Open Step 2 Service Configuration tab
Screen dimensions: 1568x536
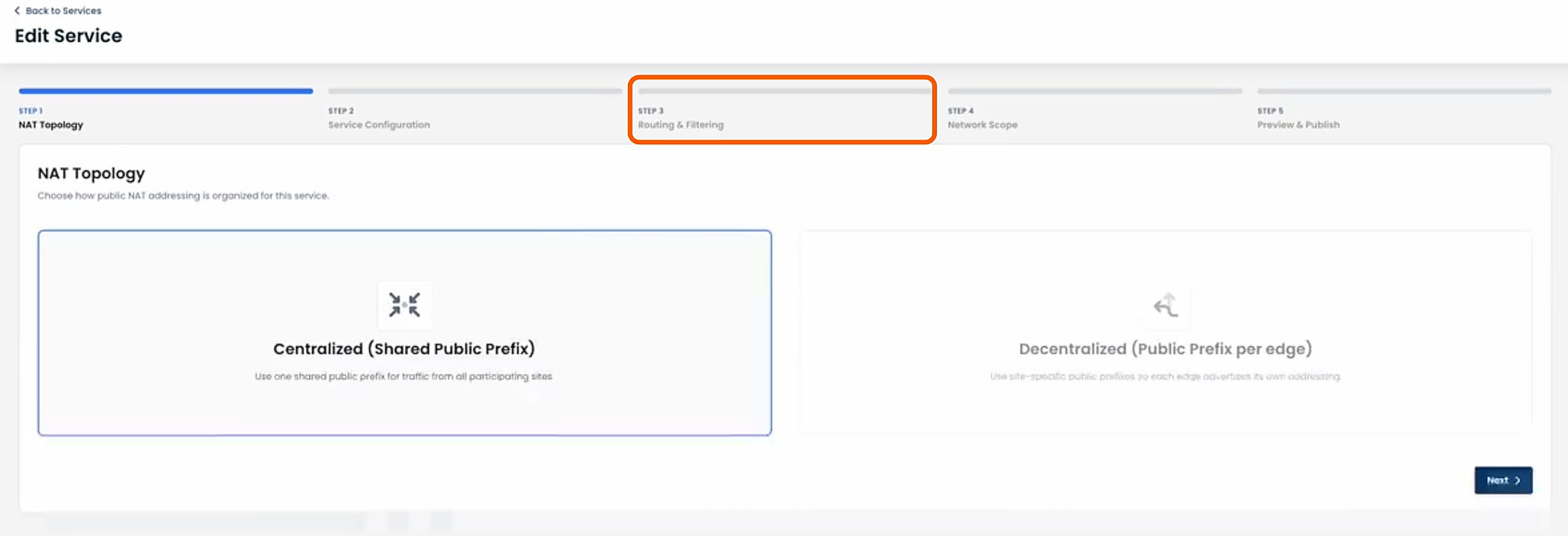pyautogui.click(x=475, y=110)
